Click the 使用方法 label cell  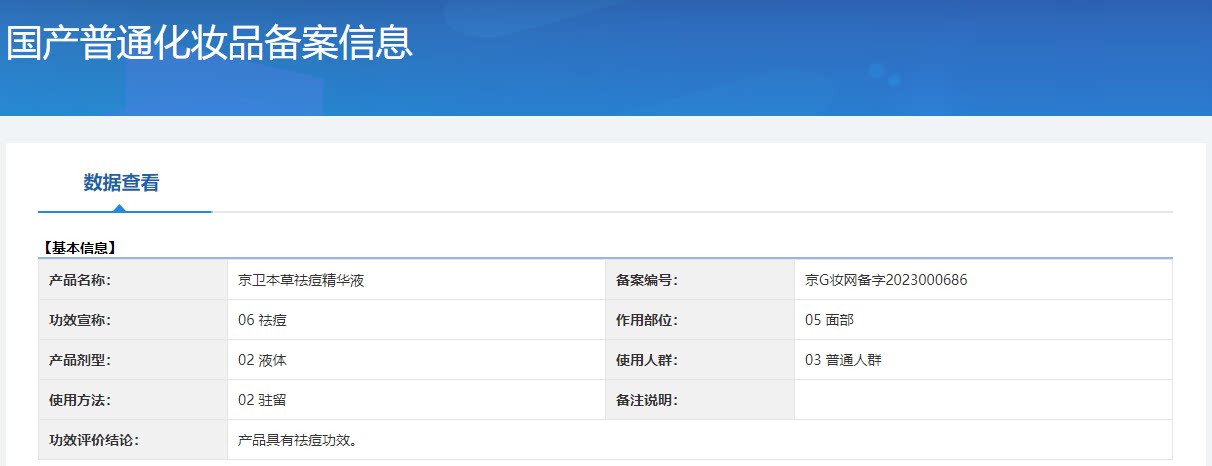[80, 400]
